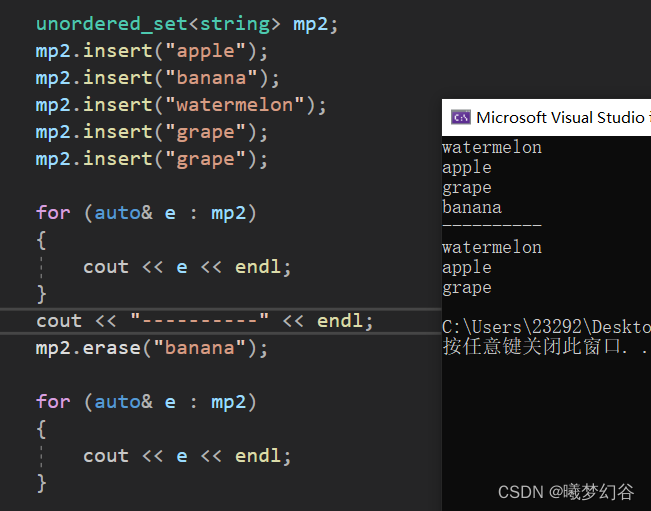The image size is (651, 511).
Task: Click the second watermelon line in console output
Action: pos(492,248)
